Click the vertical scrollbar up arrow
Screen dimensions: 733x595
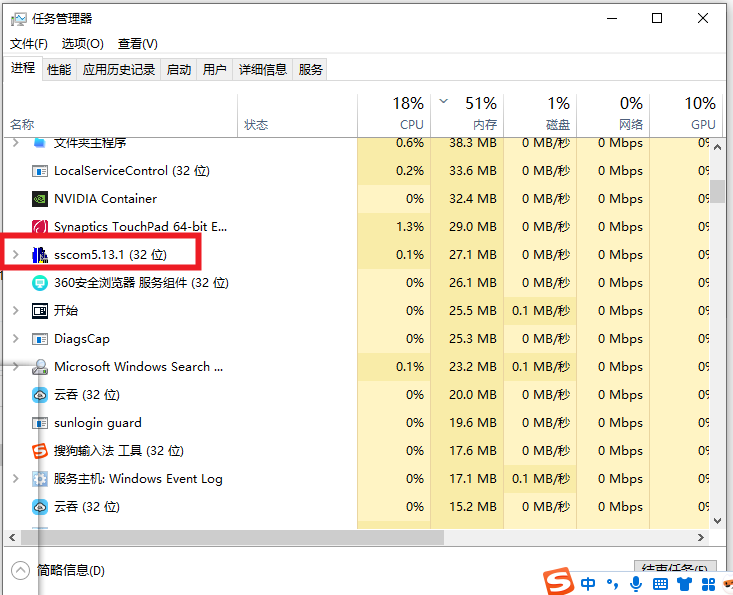[717, 147]
